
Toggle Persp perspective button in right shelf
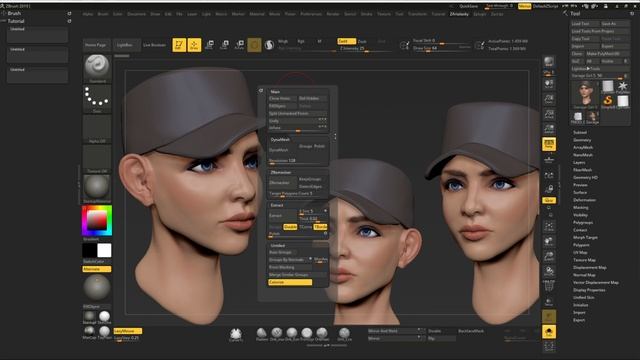[x=549, y=144]
